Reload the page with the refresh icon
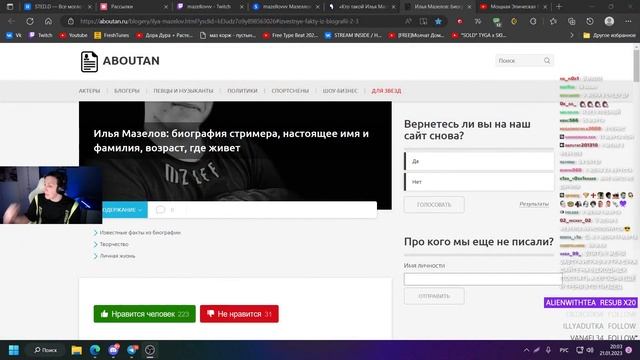 pos(30,21)
